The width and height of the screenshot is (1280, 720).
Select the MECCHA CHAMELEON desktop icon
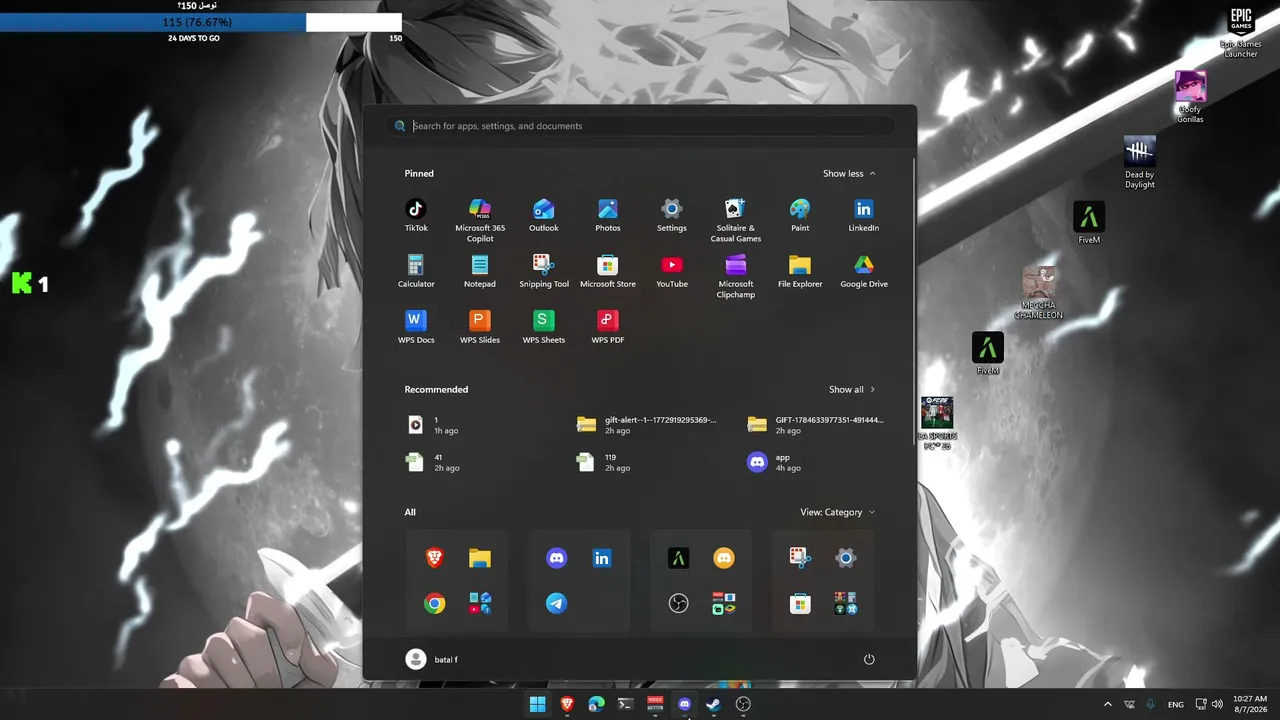(x=1039, y=293)
